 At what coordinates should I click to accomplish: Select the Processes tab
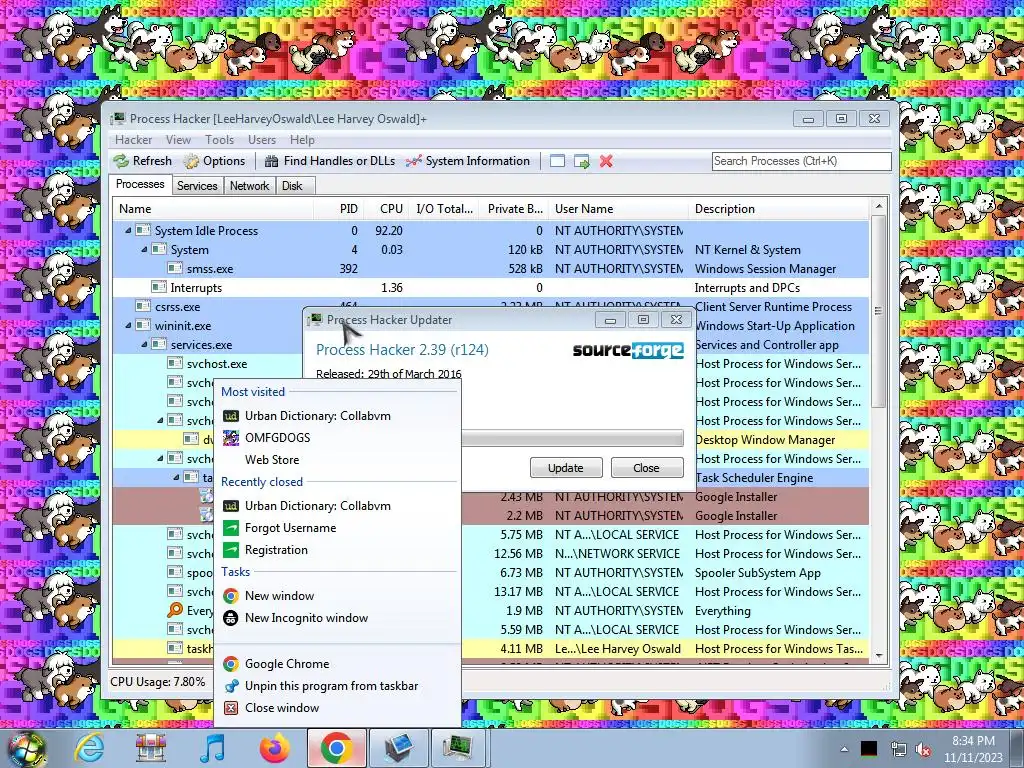pos(140,184)
